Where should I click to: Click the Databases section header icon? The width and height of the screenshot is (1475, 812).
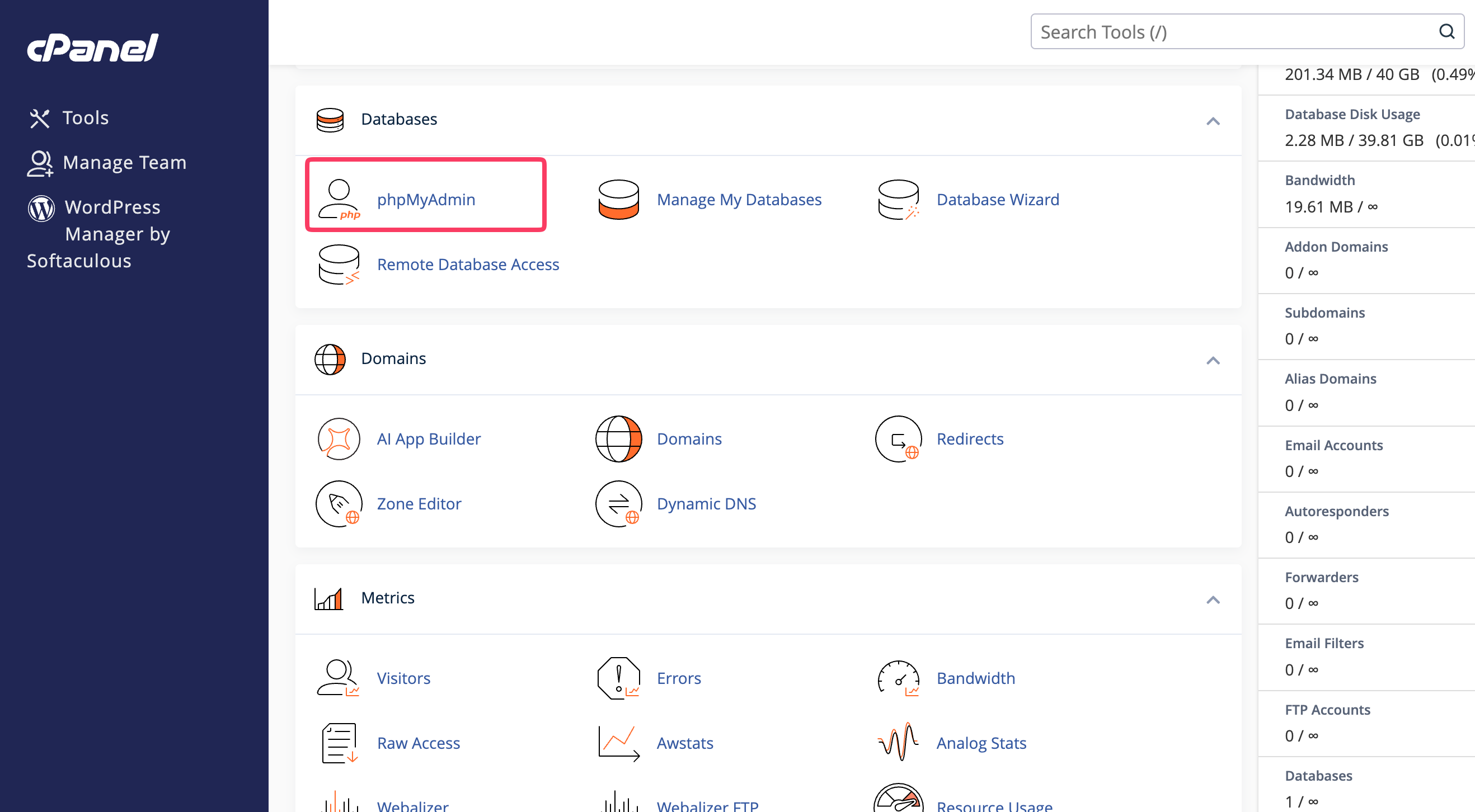coord(330,120)
